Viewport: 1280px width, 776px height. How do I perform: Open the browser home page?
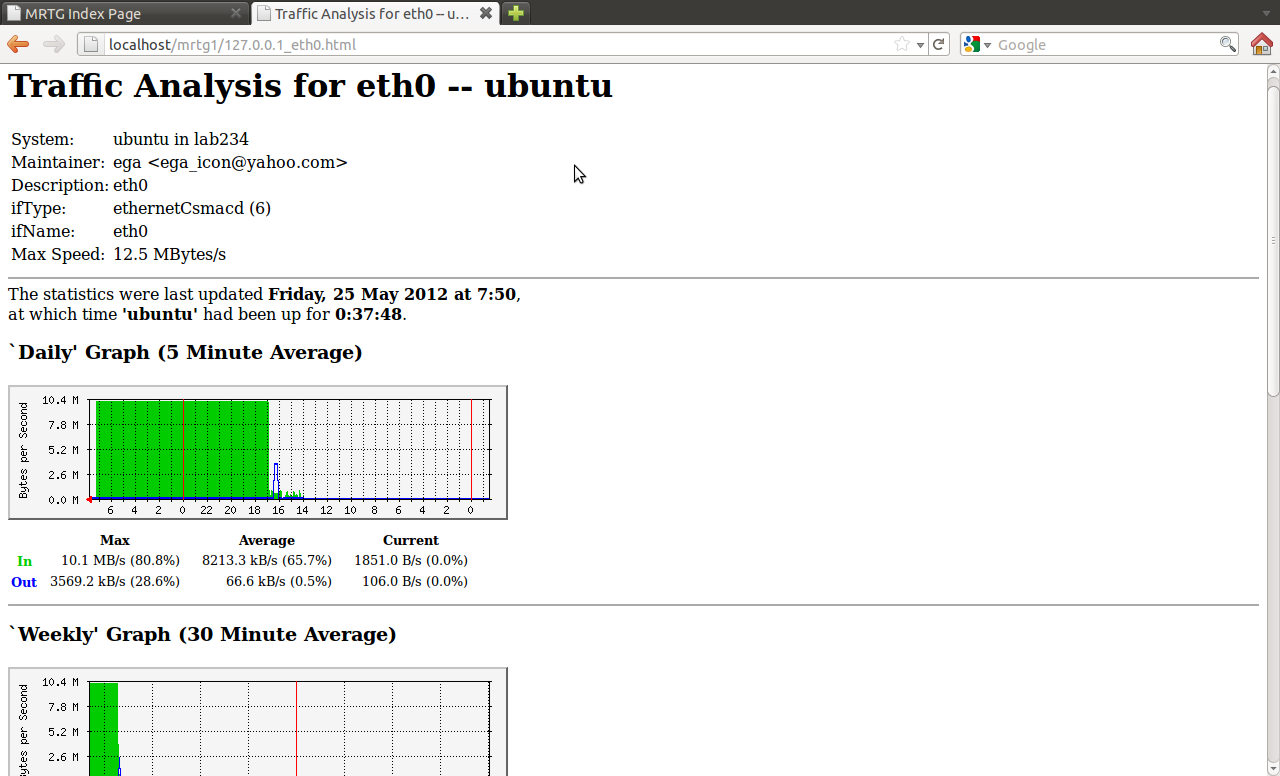pos(1262,44)
